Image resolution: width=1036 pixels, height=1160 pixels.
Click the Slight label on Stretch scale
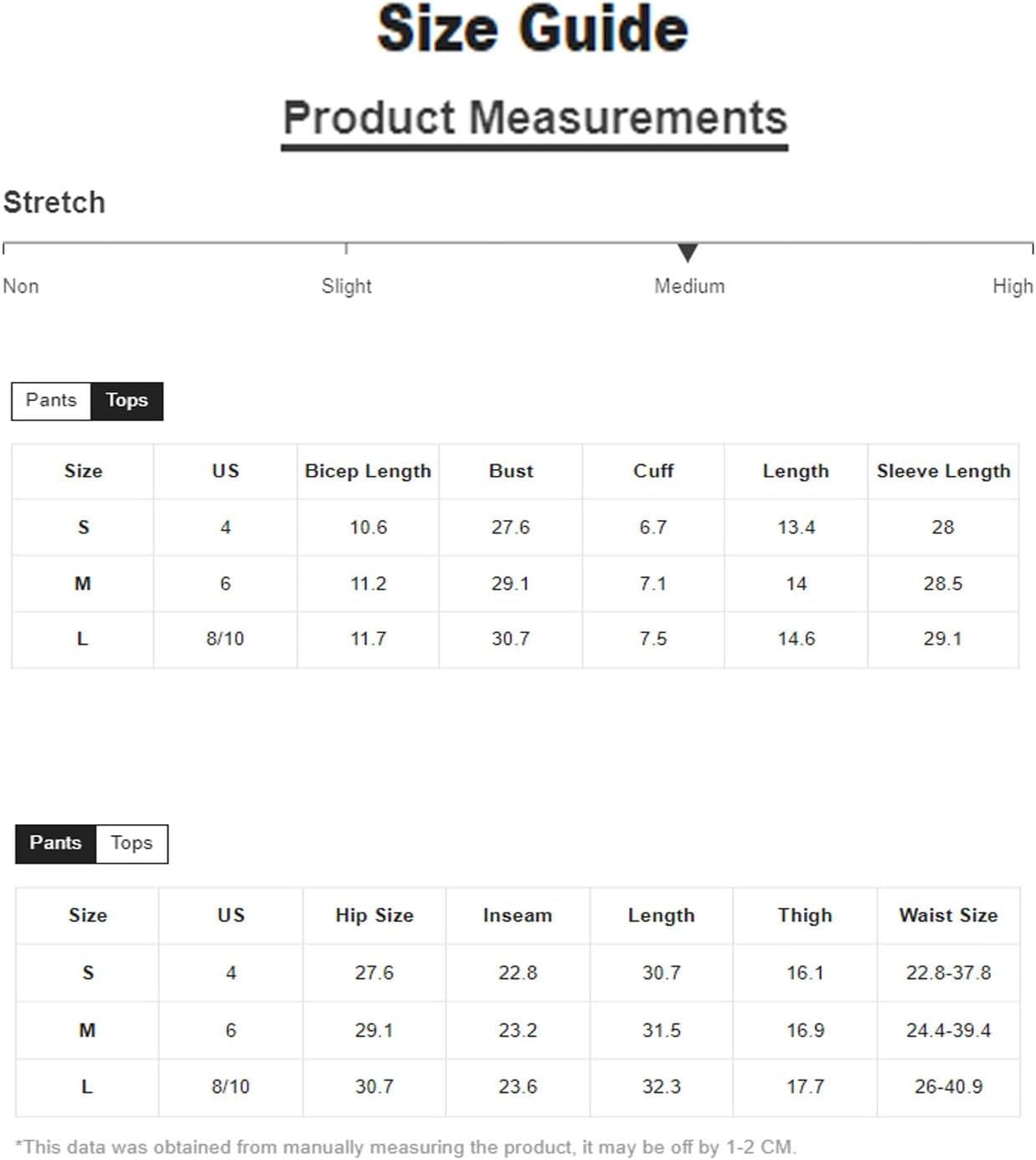coord(347,286)
